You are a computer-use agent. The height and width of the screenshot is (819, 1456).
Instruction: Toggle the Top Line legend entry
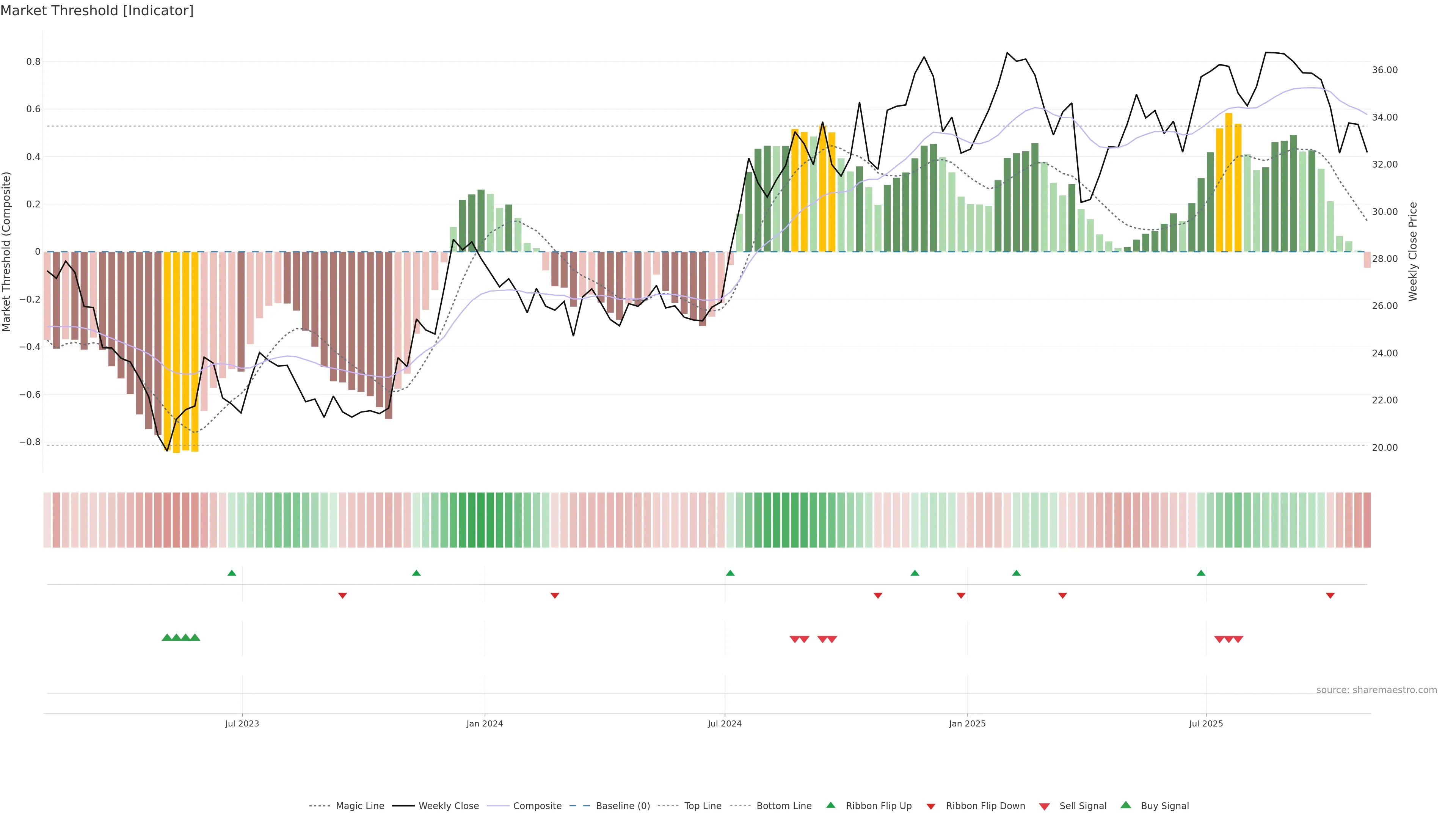point(703,806)
